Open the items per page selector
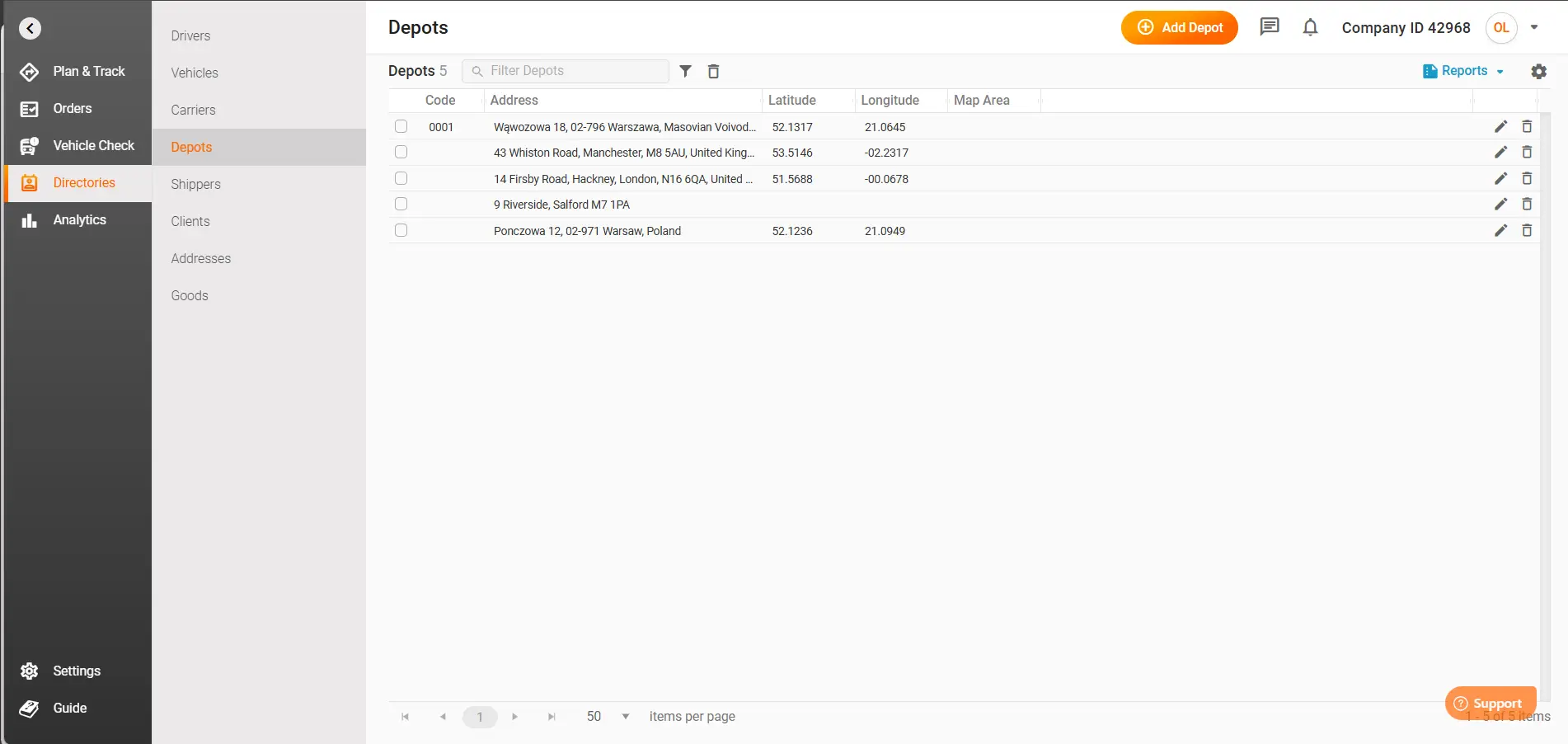 pyautogui.click(x=606, y=717)
